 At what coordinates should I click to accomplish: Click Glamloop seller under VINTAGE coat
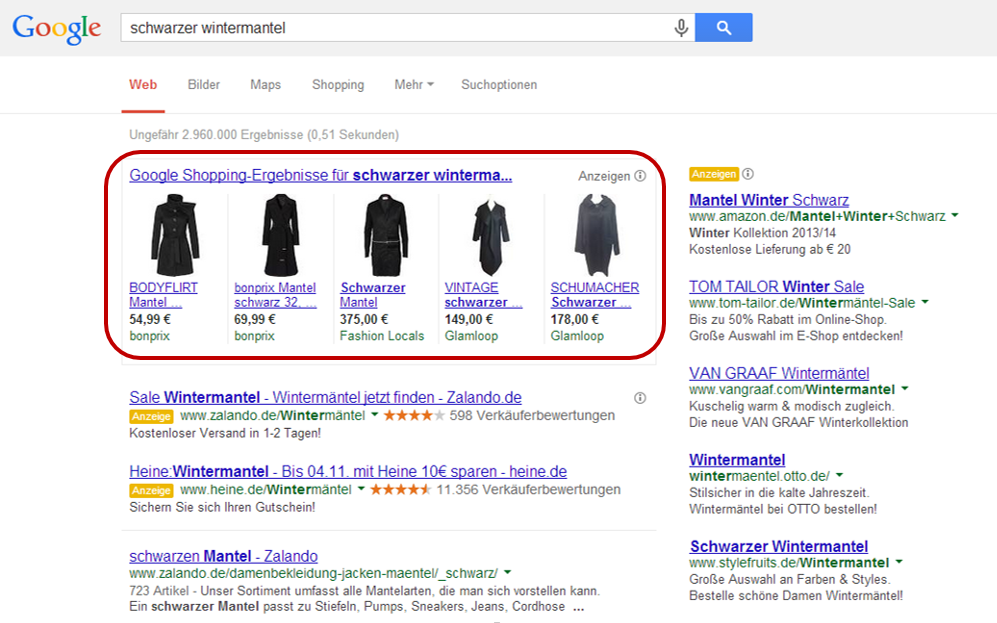[x=471, y=336]
